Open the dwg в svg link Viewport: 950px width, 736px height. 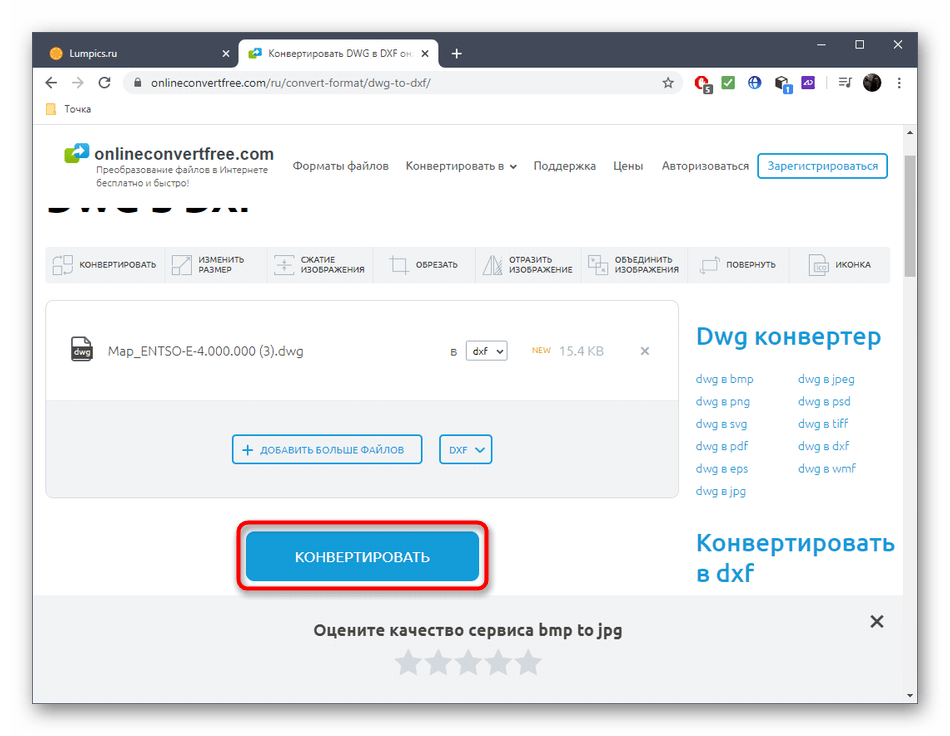coord(721,424)
